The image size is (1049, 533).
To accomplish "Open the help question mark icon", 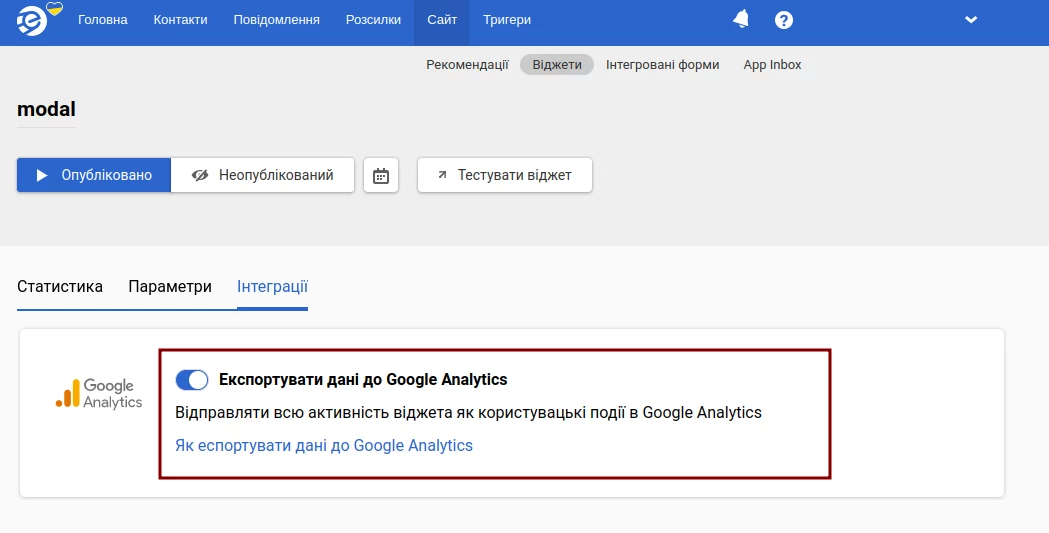I will [784, 20].
